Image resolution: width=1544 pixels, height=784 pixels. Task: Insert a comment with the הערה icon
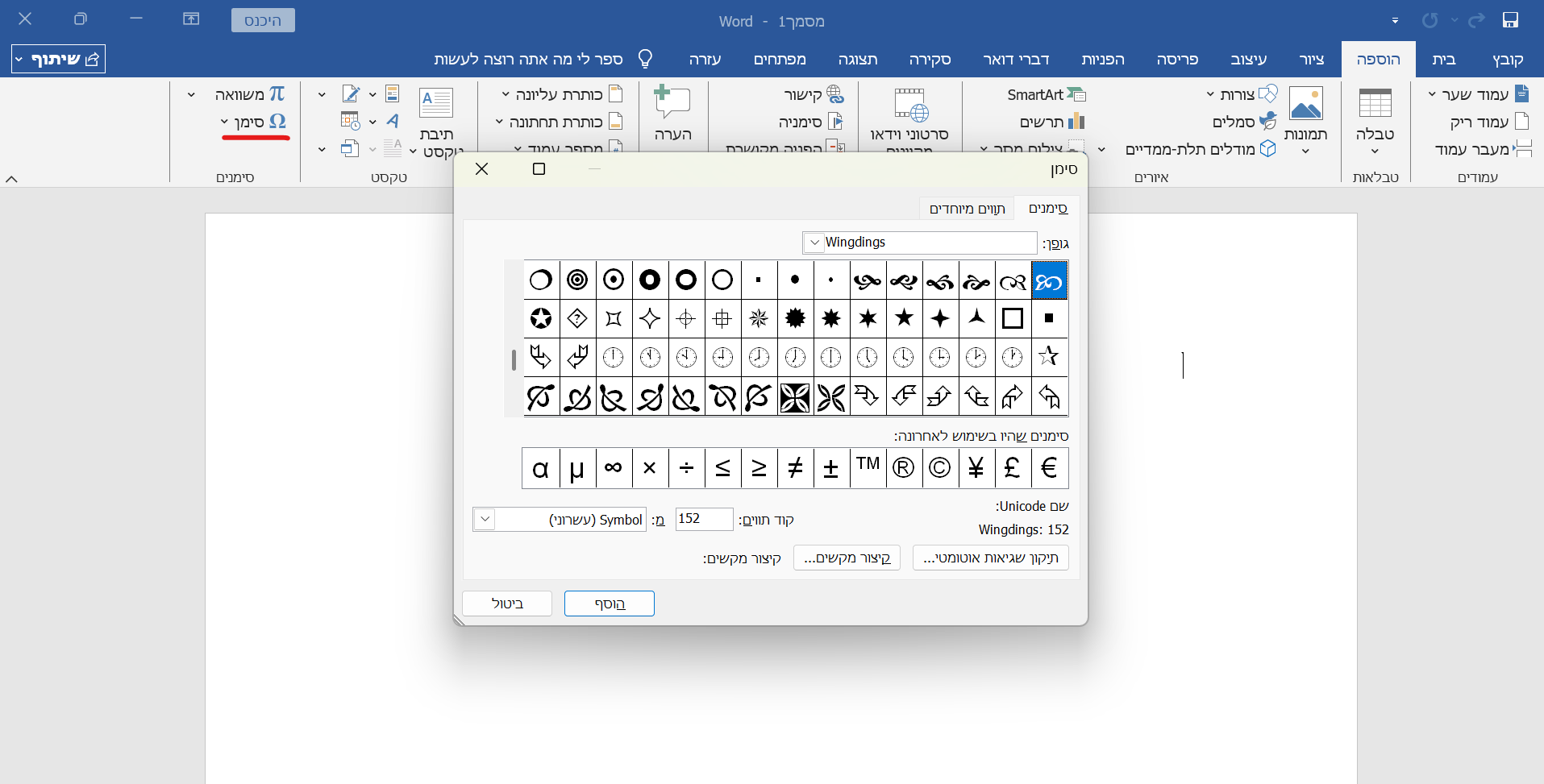(672, 103)
